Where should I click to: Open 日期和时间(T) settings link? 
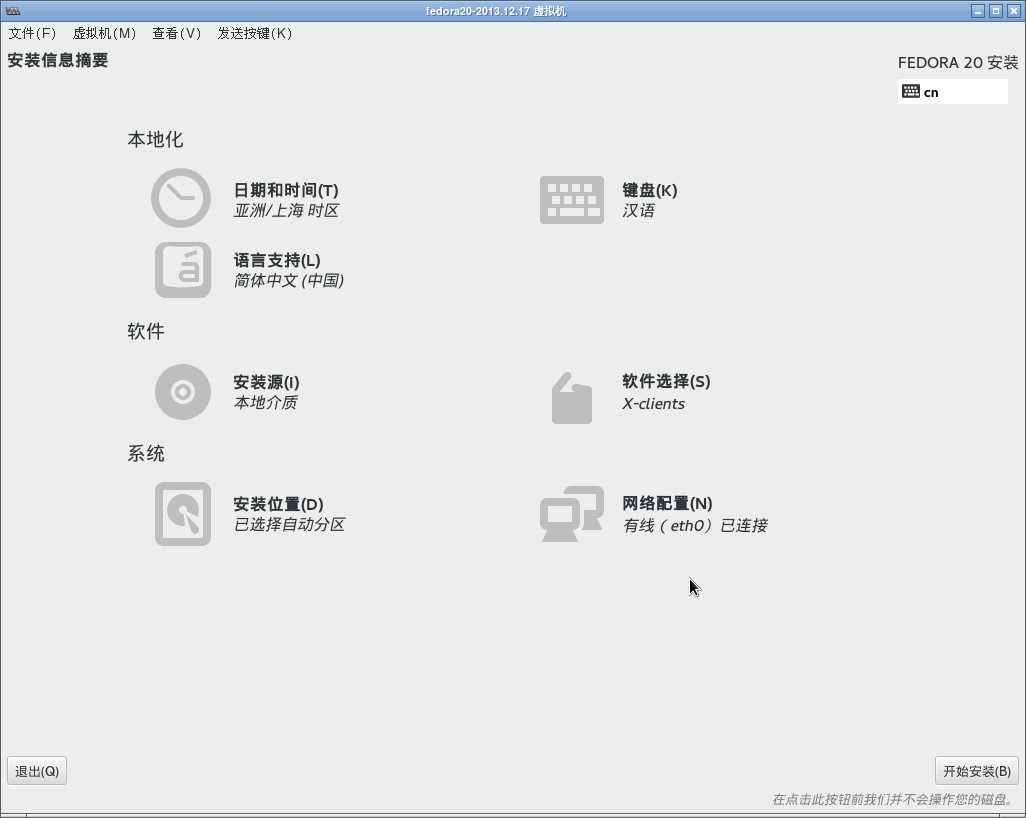(286, 190)
